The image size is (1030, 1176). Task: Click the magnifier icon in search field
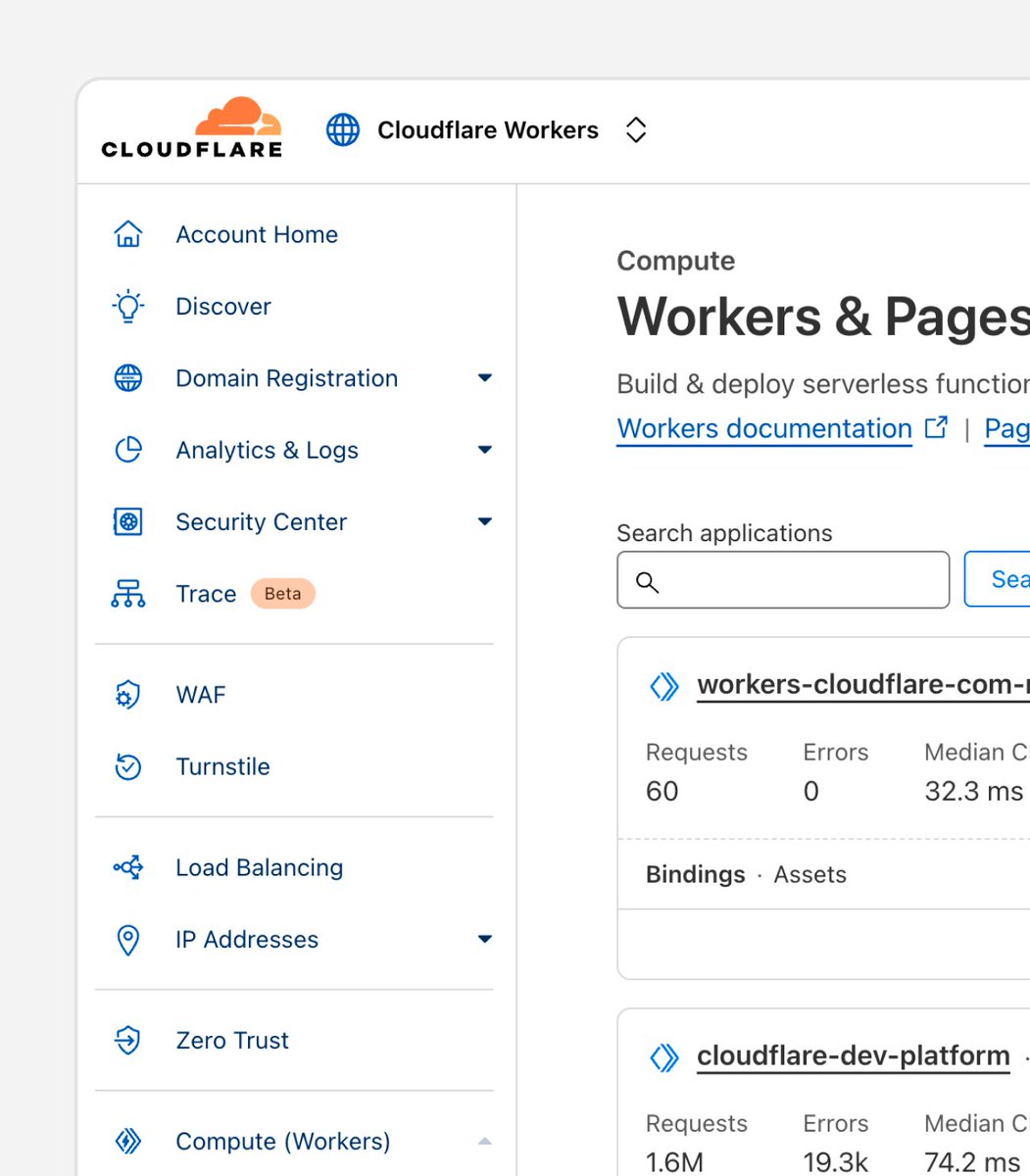[x=647, y=581]
